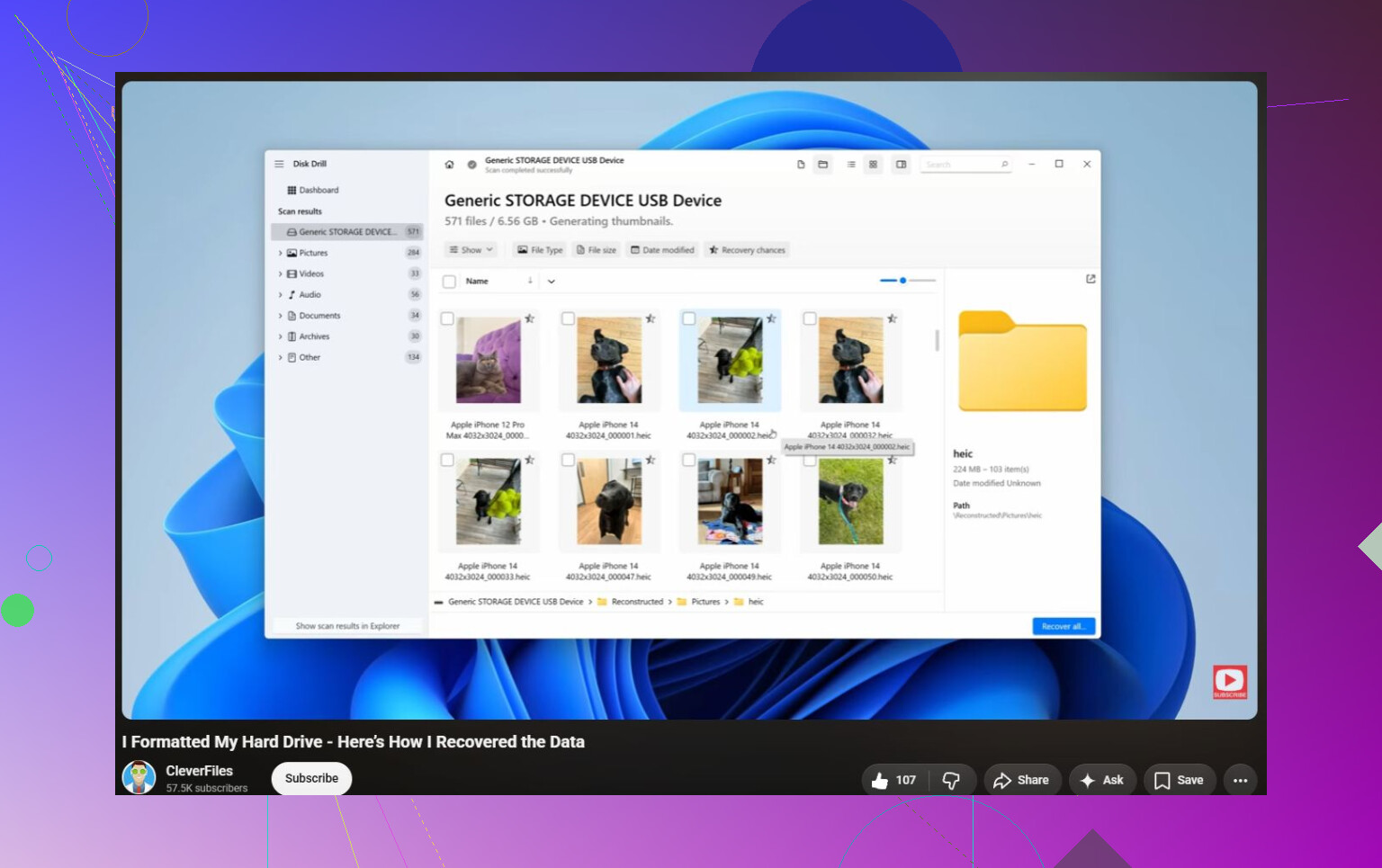Switch to file view icon
The width and height of the screenshot is (1382, 868).
(x=801, y=165)
